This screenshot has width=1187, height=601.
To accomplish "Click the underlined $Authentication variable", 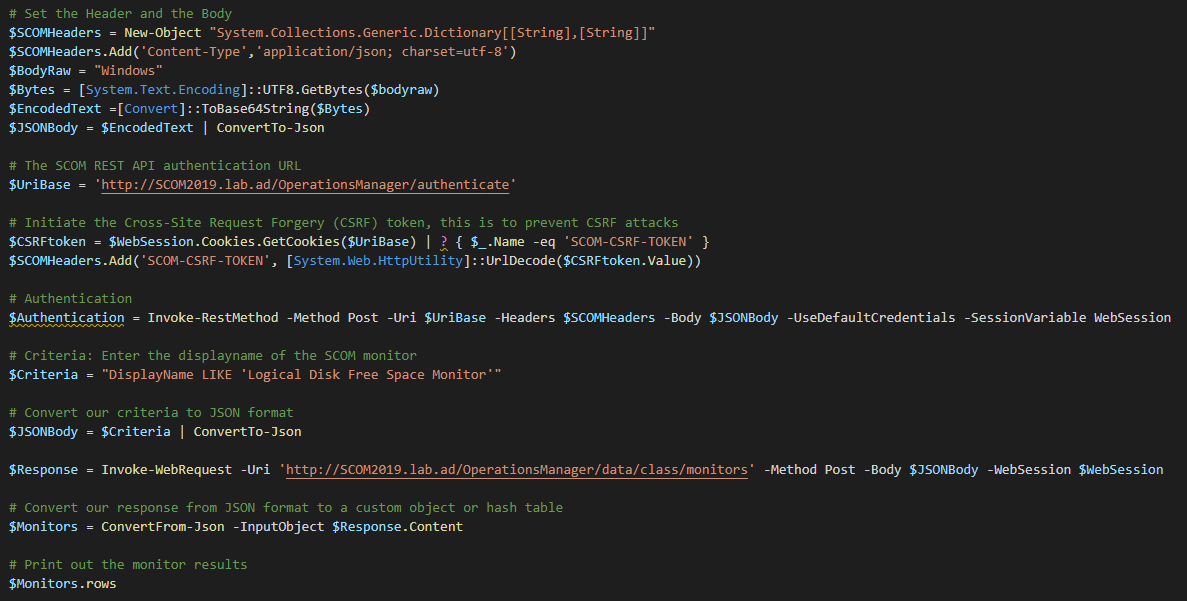I will pos(67,318).
